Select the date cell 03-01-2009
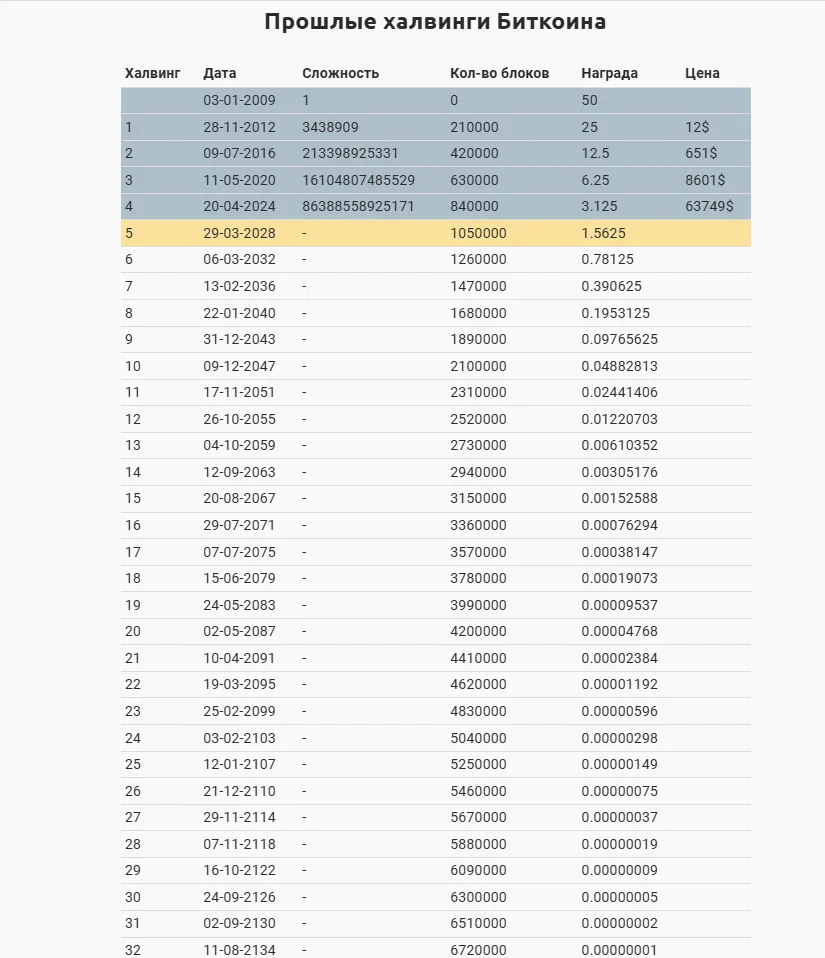The width and height of the screenshot is (825, 958). coord(239,101)
